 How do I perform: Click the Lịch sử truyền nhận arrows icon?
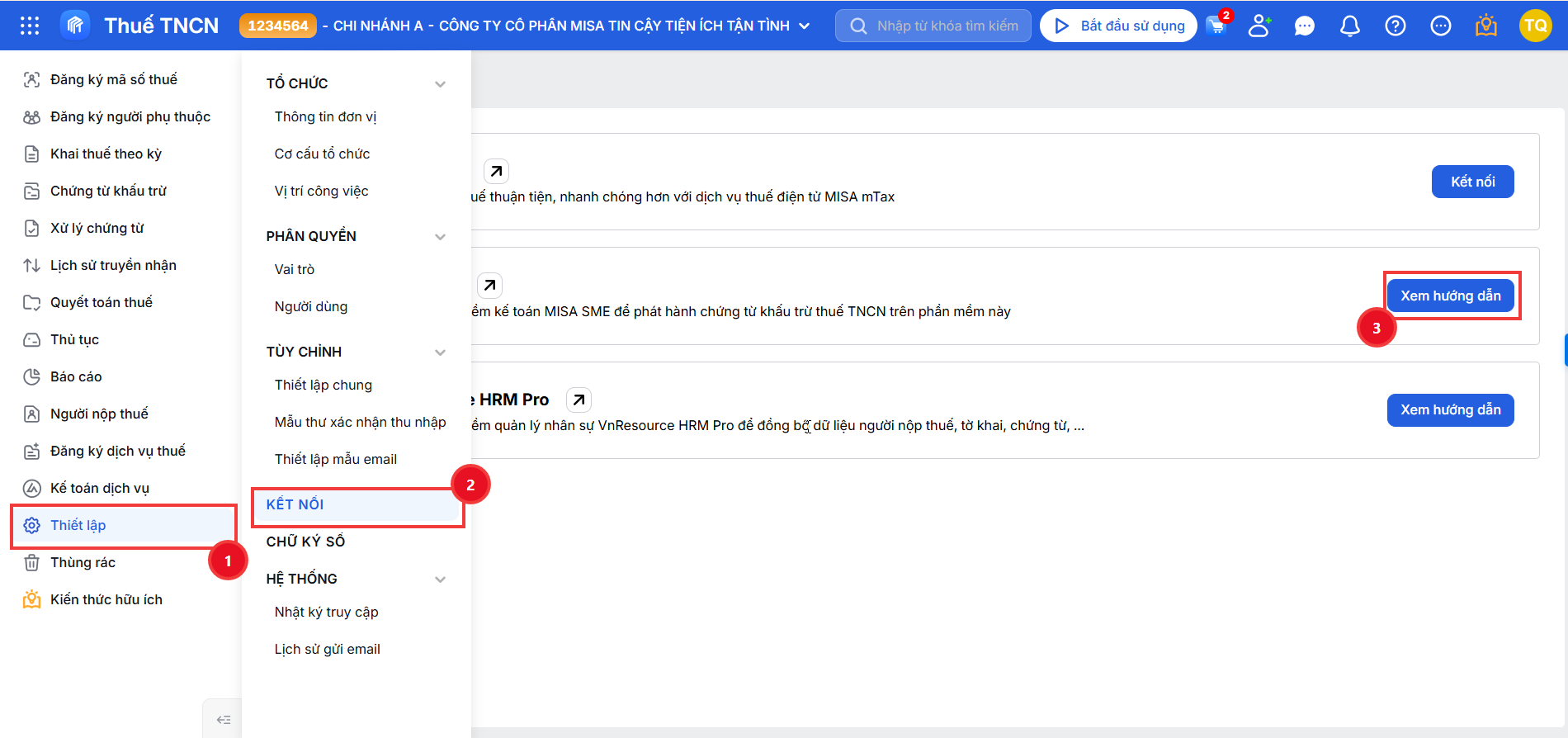(31, 265)
